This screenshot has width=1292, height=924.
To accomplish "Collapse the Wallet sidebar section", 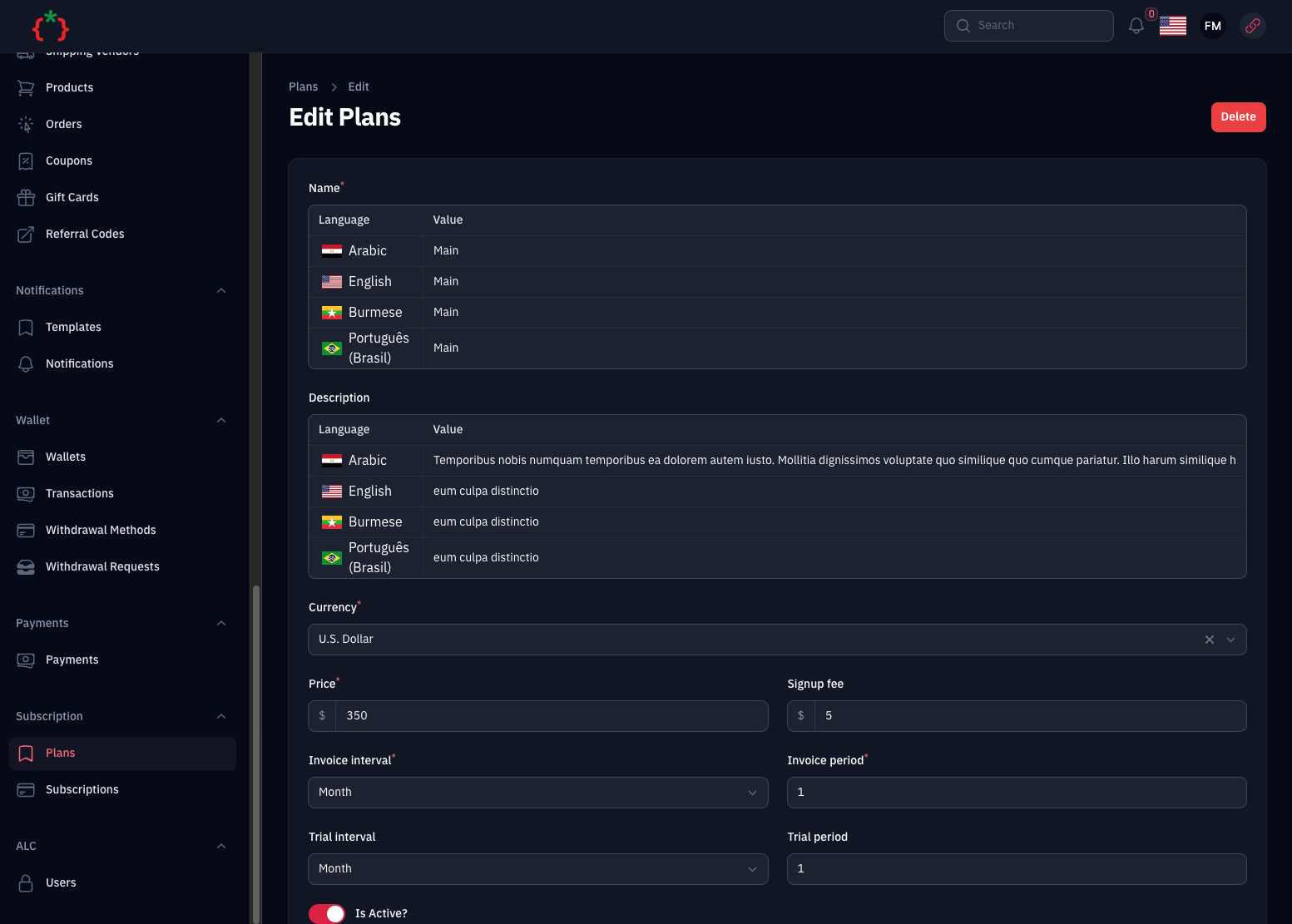I will (221, 421).
